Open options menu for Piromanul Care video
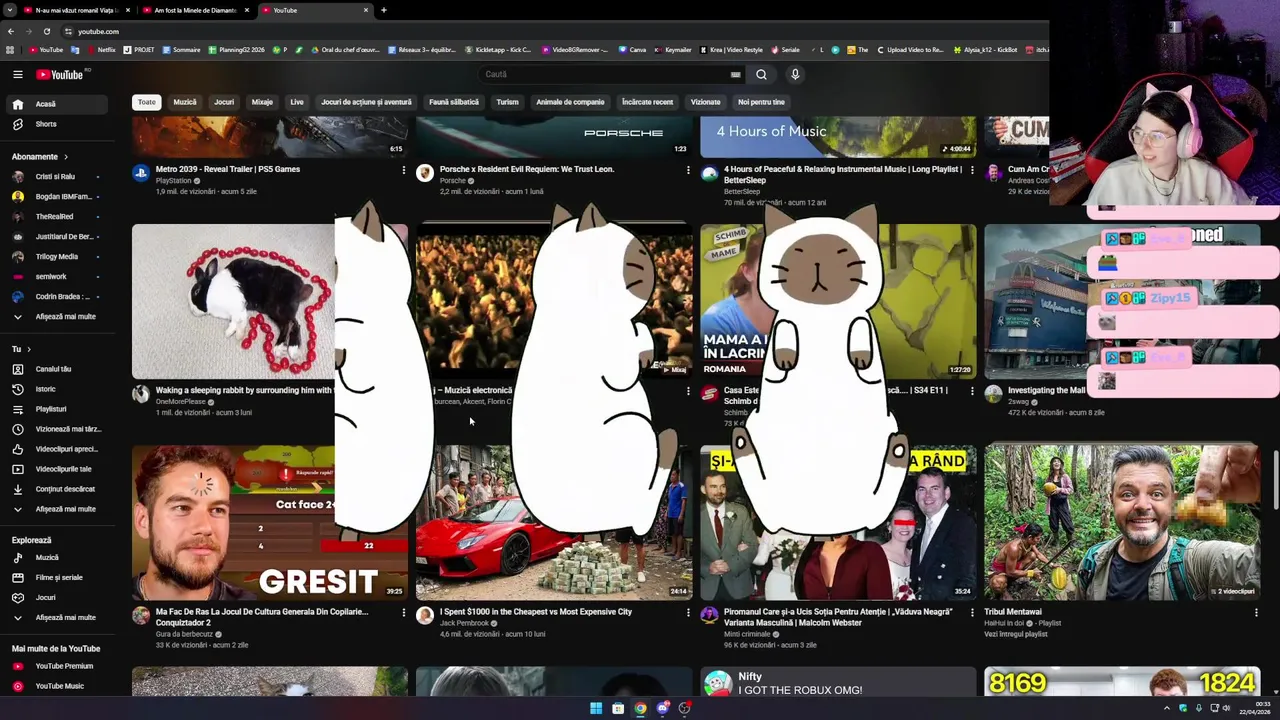The height and width of the screenshot is (720, 1280). [x=971, y=612]
